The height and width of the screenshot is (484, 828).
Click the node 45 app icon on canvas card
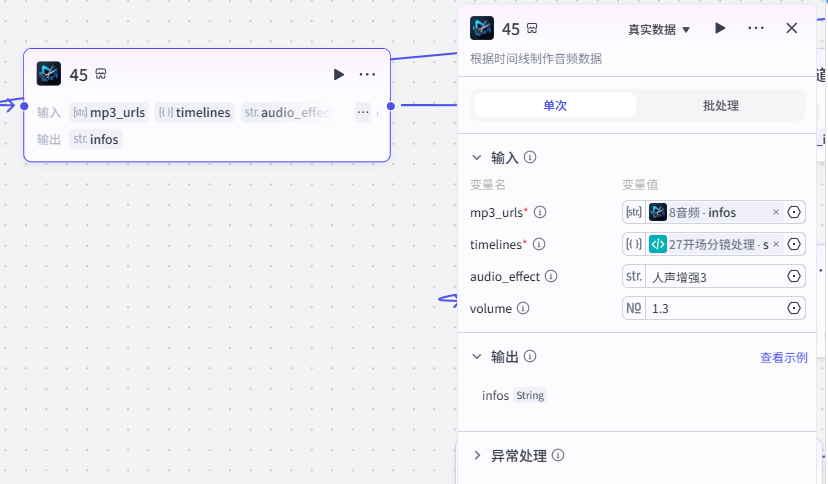49,74
